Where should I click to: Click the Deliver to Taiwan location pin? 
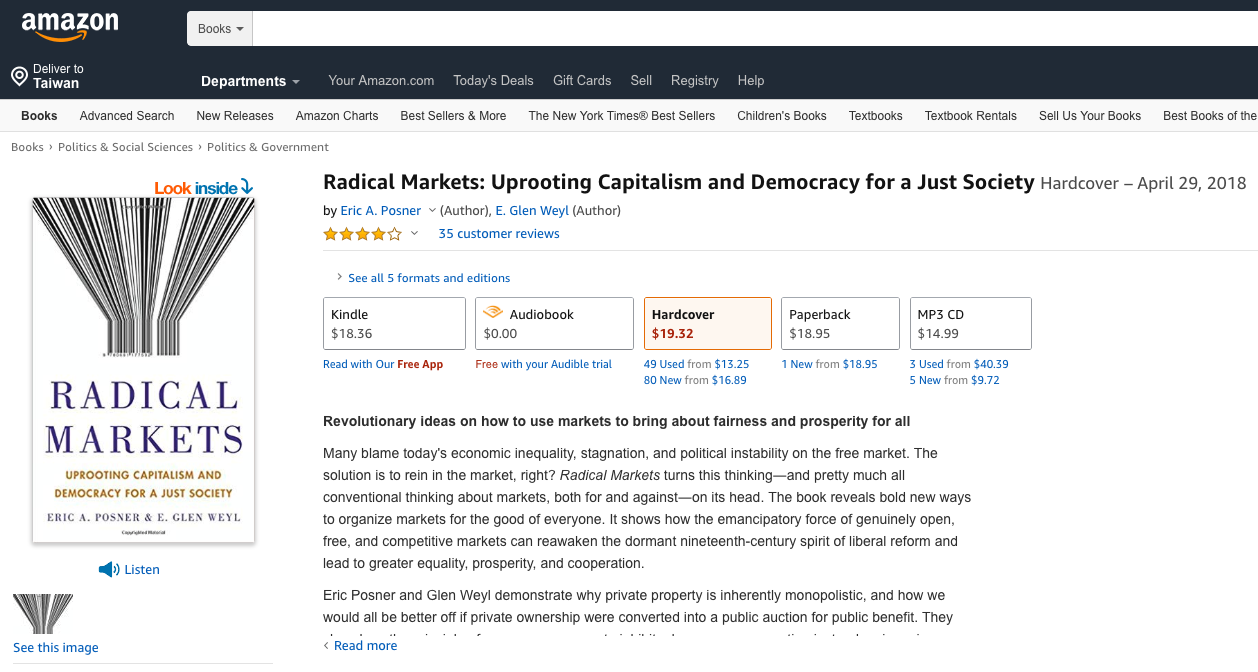coord(18,76)
